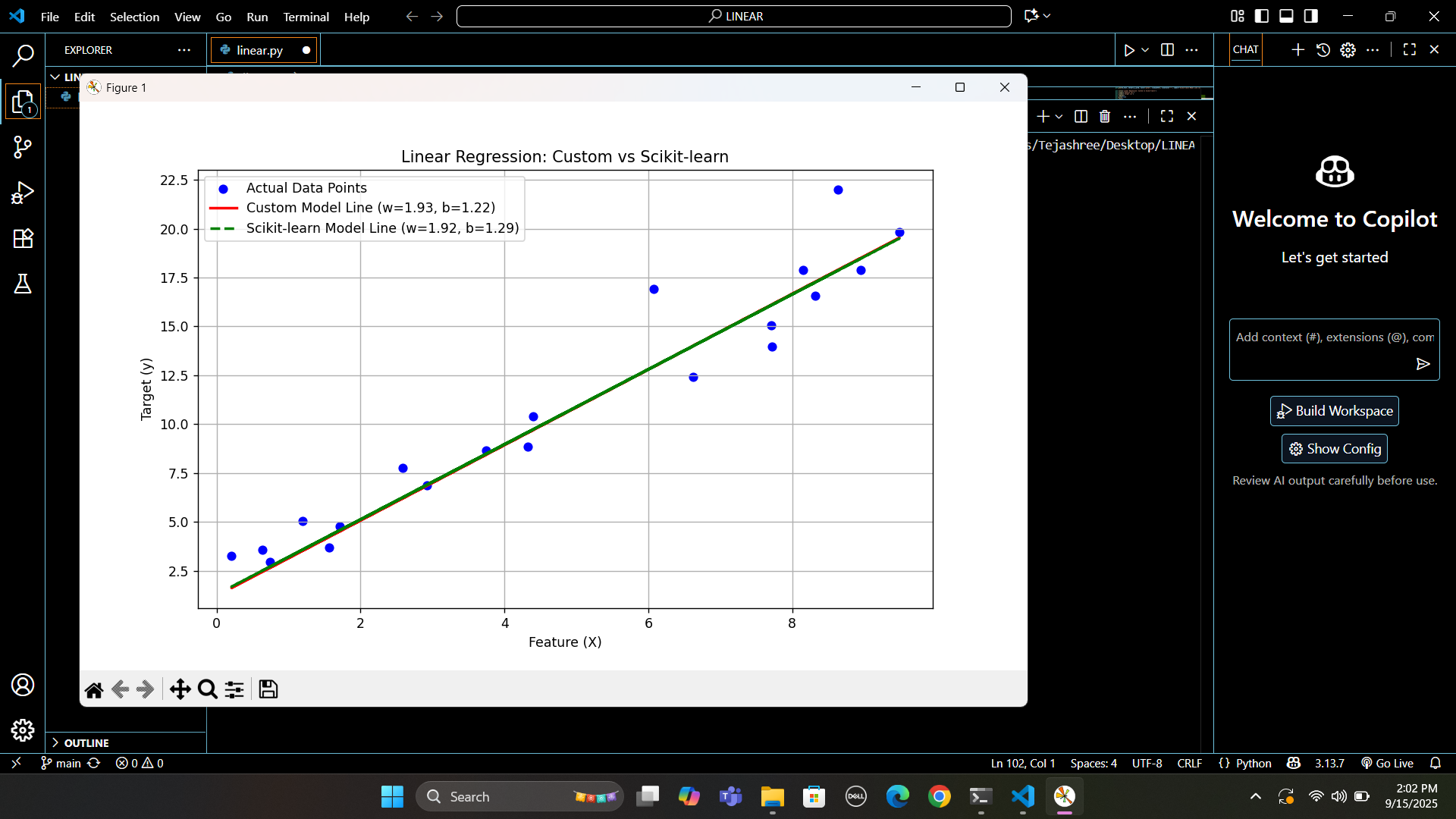Screen dimensions: 1456x819
Task: Open the Terminal menu
Action: [x=306, y=17]
